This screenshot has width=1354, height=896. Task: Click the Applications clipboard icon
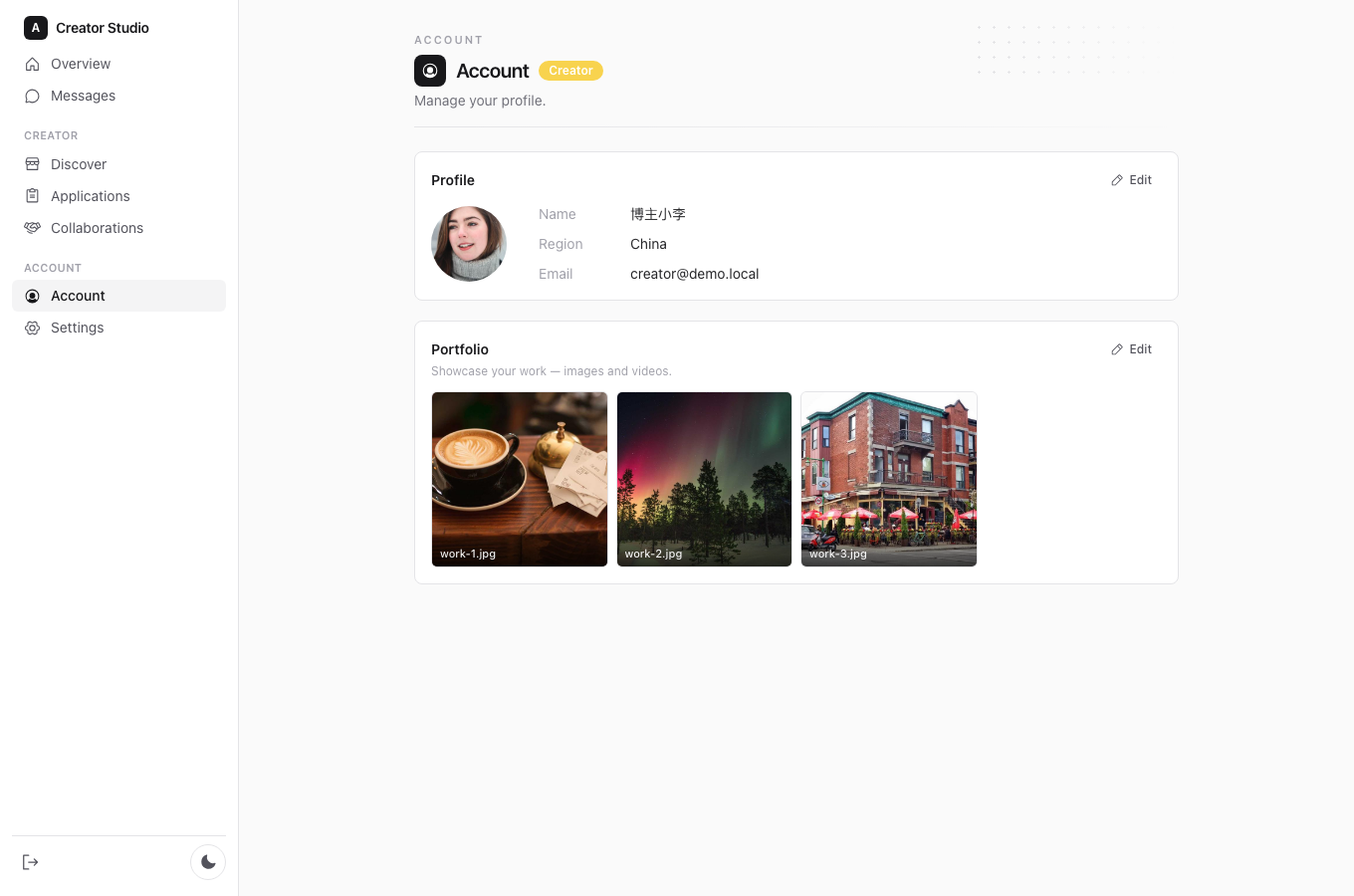point(32,196)
